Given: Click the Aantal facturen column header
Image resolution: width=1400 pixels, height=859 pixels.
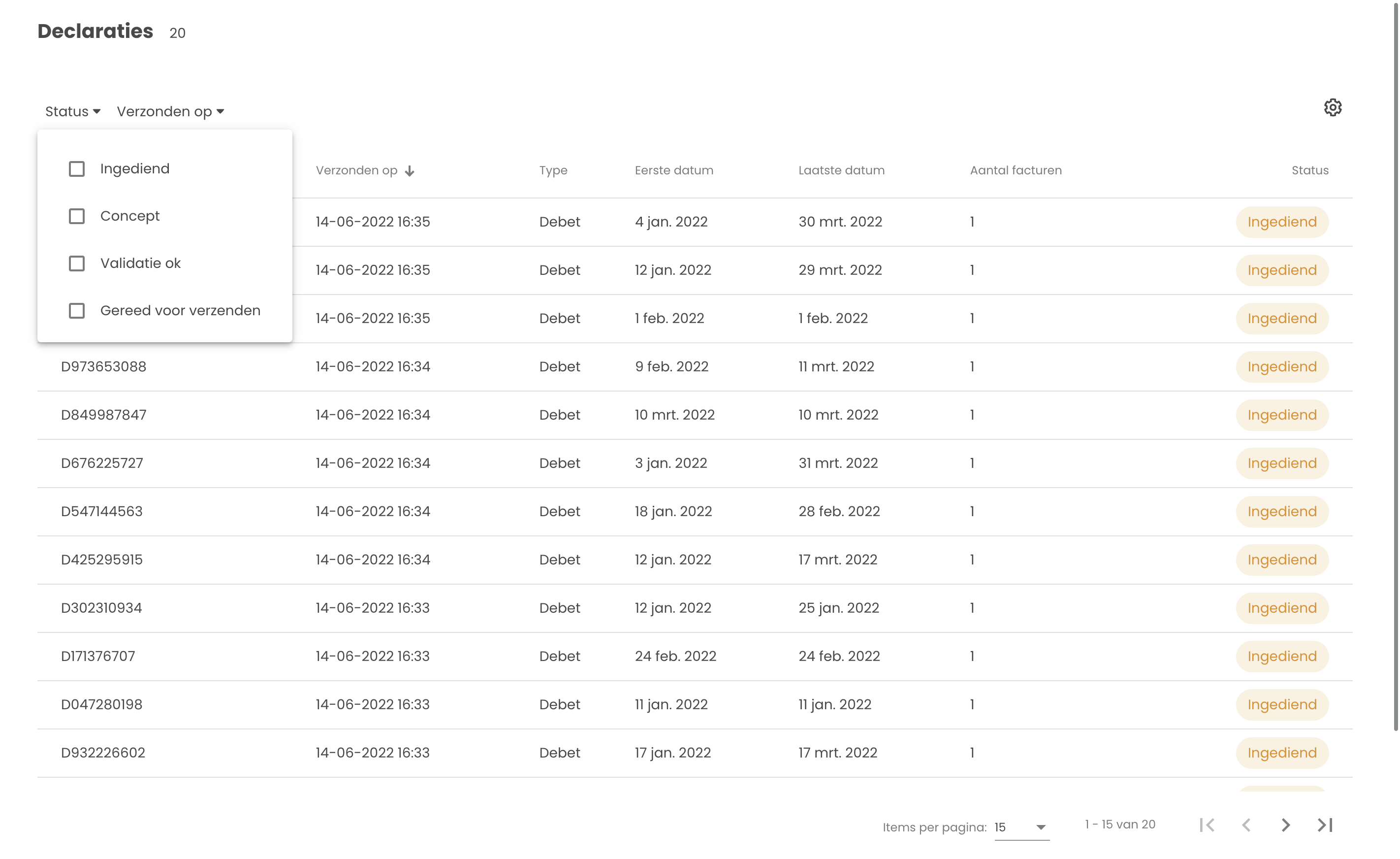Looking at the screenshot, I should point(1016,170).
